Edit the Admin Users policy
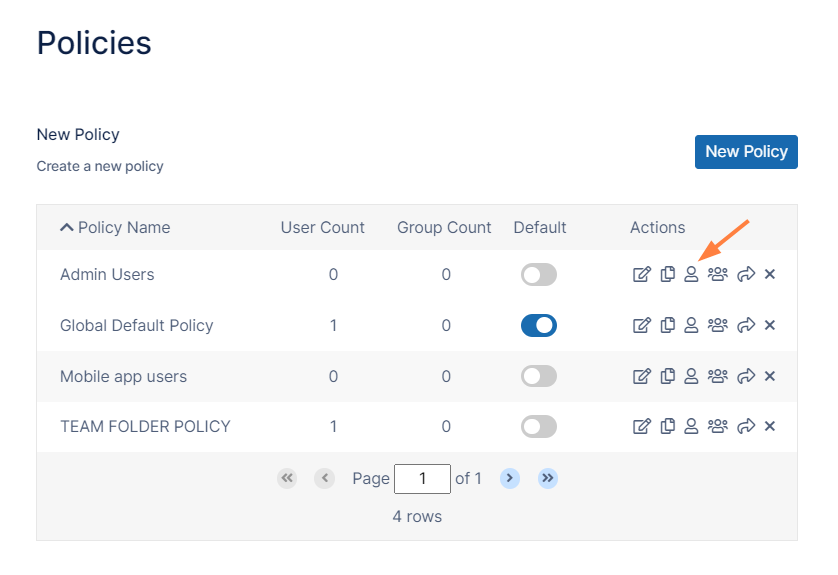The height and width of the screenshot is (575, 838). 641,274
